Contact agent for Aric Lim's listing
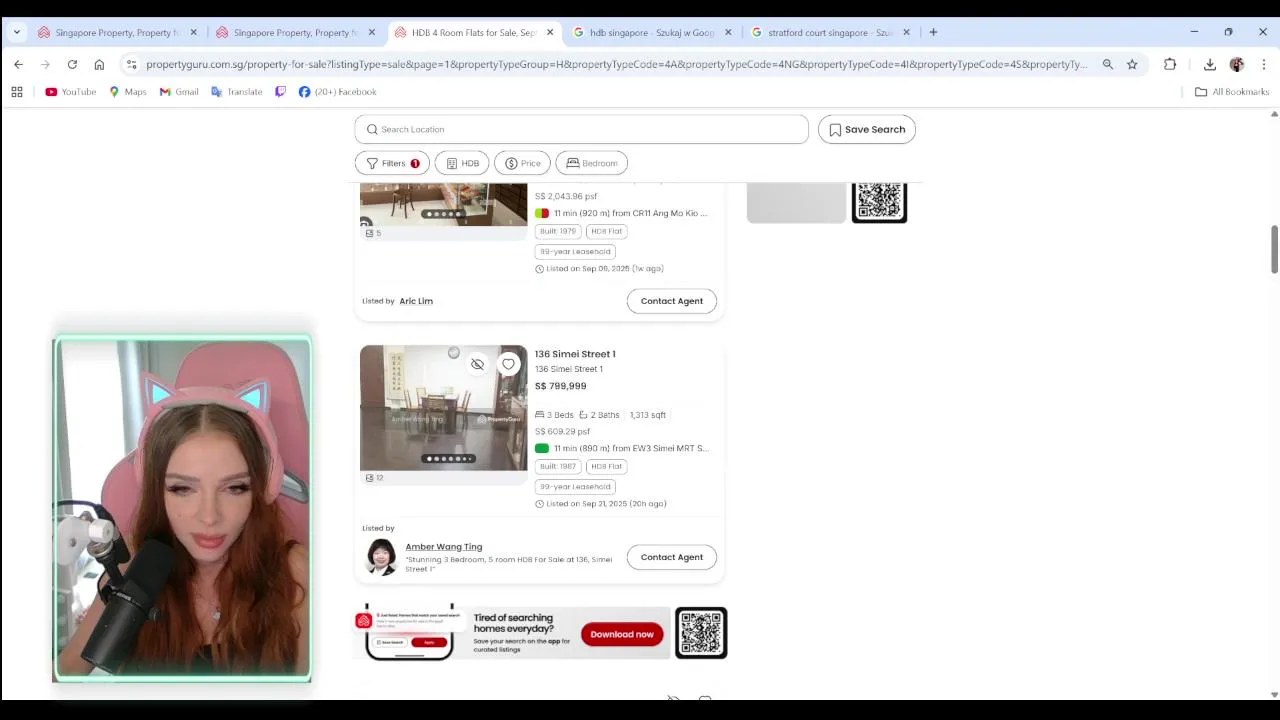 [x=672, y=301]
